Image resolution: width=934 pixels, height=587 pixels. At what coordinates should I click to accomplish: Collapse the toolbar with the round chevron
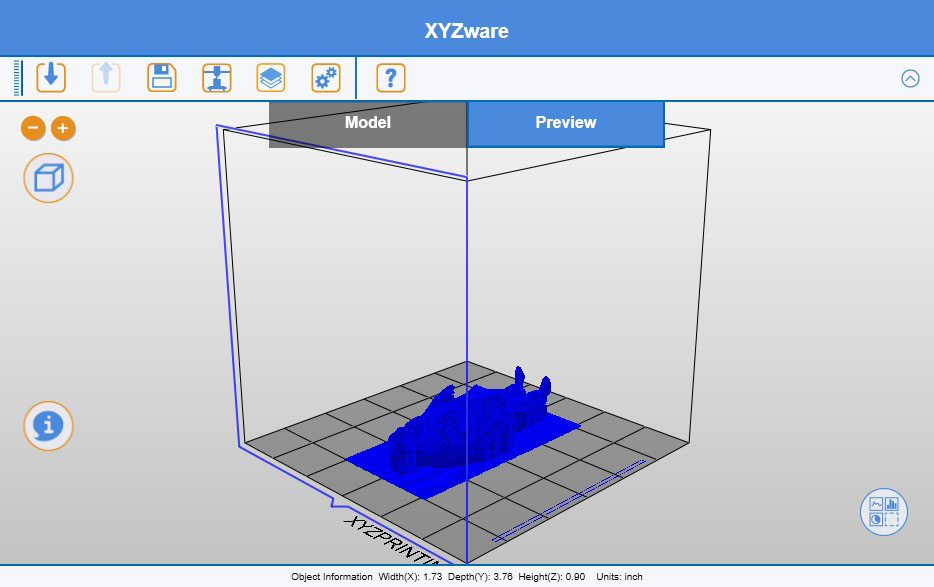pos(910,78)
